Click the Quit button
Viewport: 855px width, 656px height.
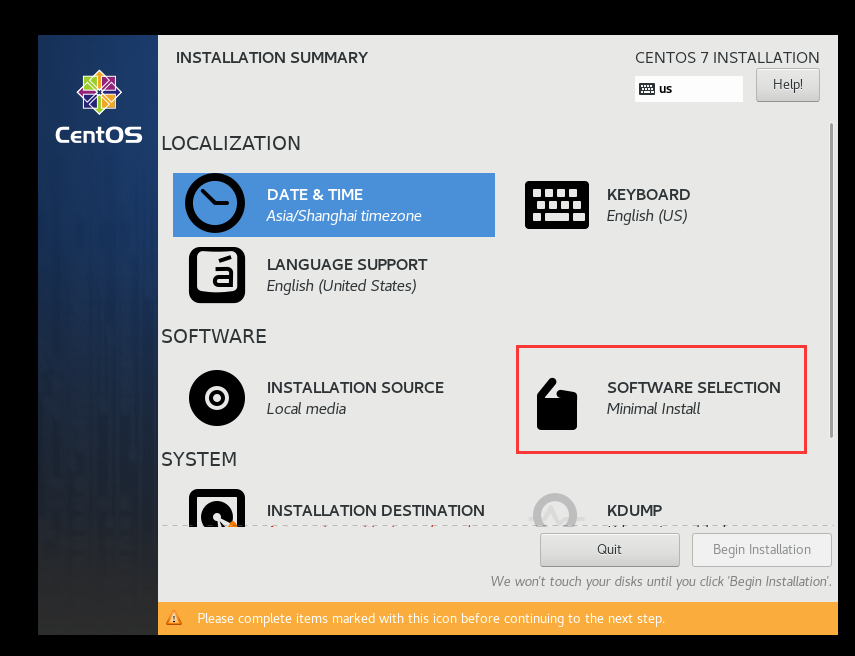click(610, 550)
